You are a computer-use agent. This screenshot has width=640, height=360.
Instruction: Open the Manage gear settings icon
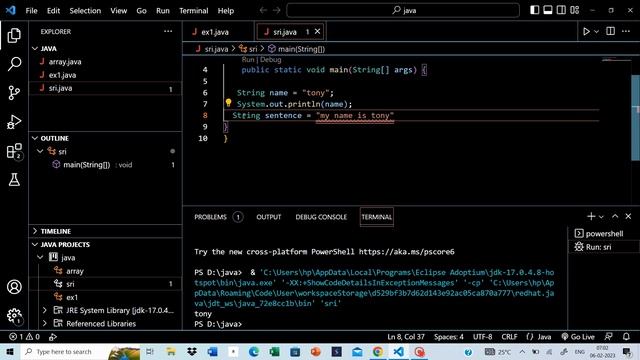pos(14,315)
